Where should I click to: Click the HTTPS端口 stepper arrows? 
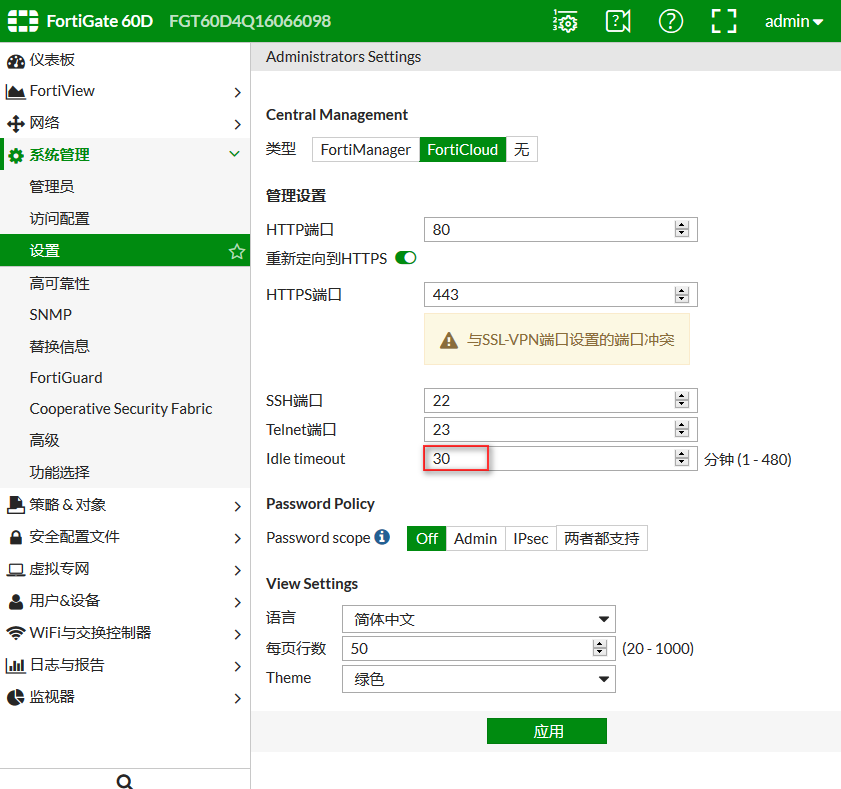(x=682, y=294)
